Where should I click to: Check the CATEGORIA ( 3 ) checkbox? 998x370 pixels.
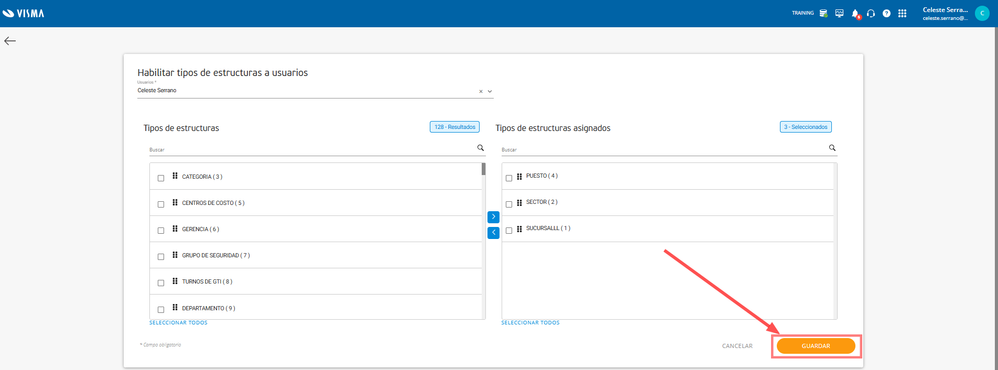click(161, 178)
